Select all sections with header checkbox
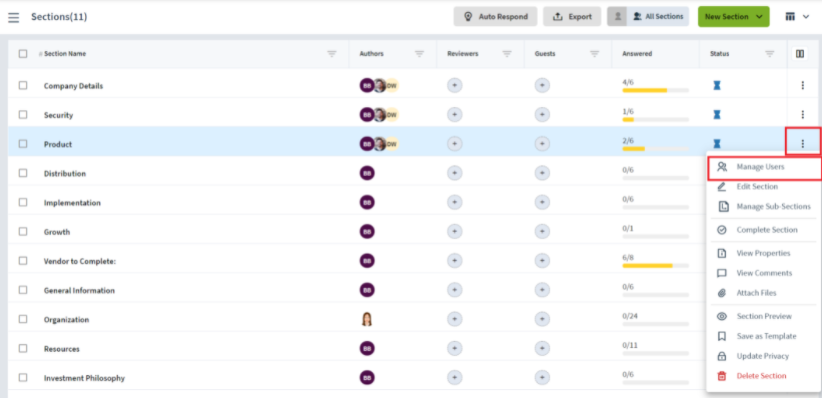 point(23,53)
